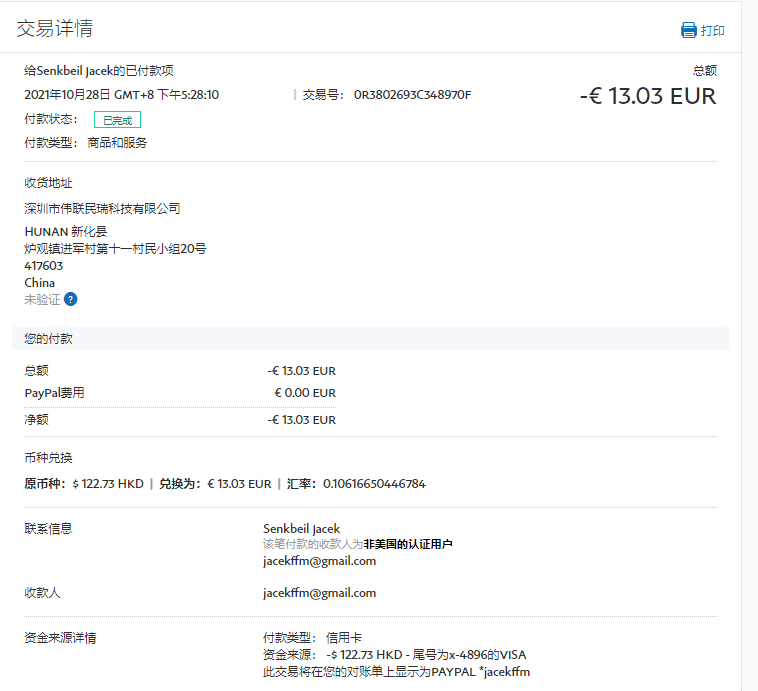758x691 pixels.
Task: Click the 商品和服务 payment type value
Action: (117, 143)
